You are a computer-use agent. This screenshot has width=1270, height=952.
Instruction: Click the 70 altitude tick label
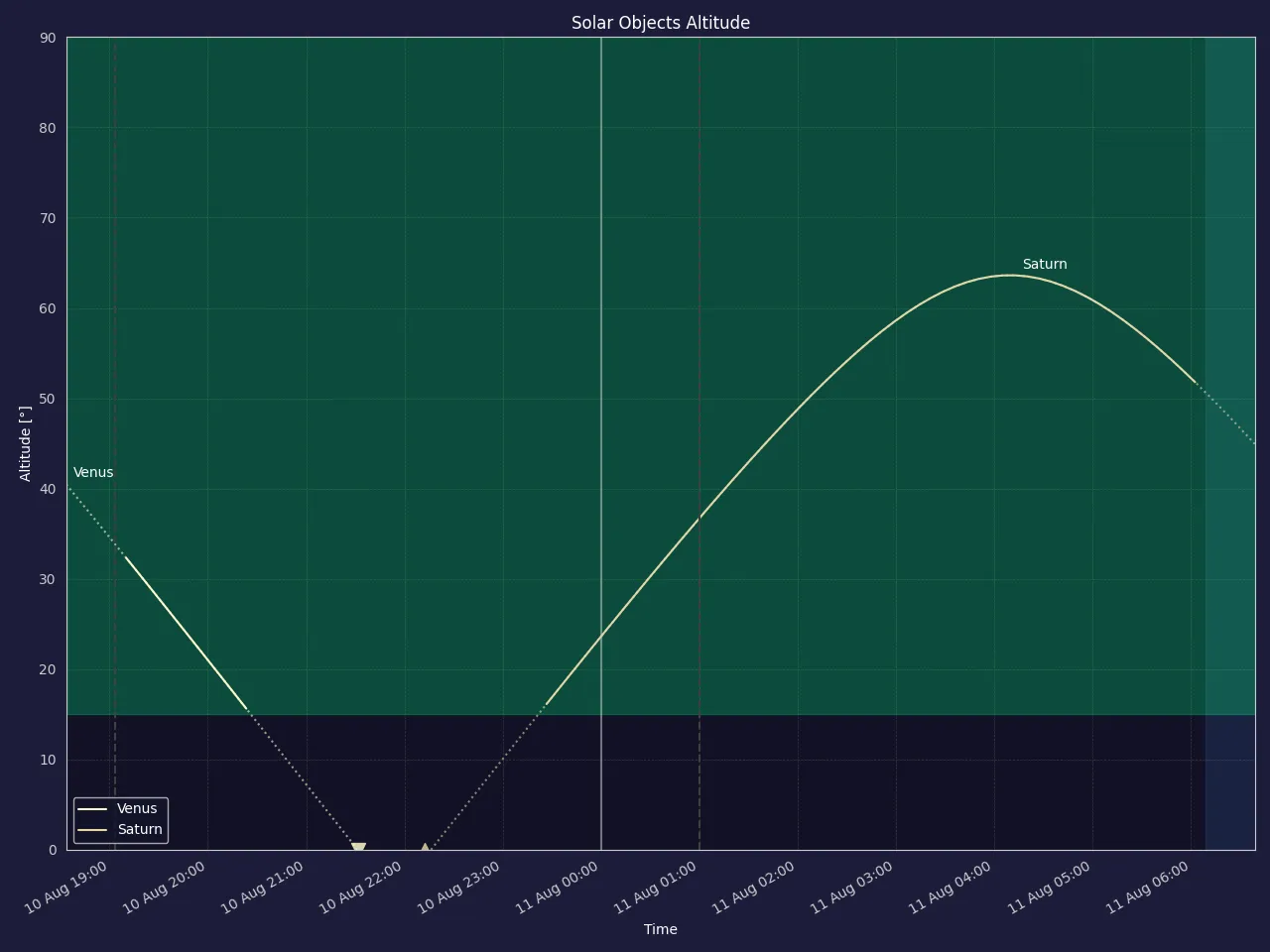pos(49,218)
